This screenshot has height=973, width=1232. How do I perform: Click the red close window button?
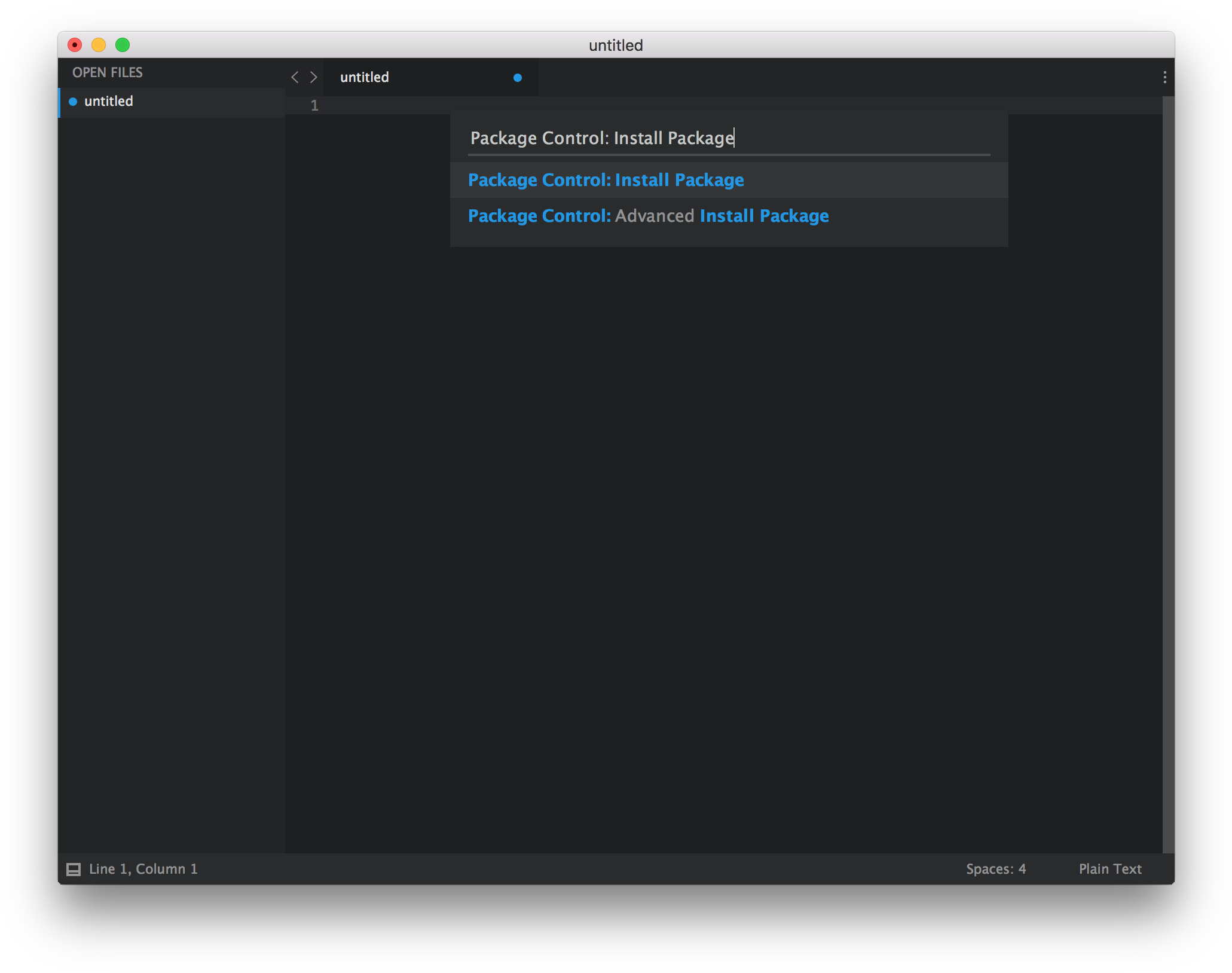click(x=75, y=45)
